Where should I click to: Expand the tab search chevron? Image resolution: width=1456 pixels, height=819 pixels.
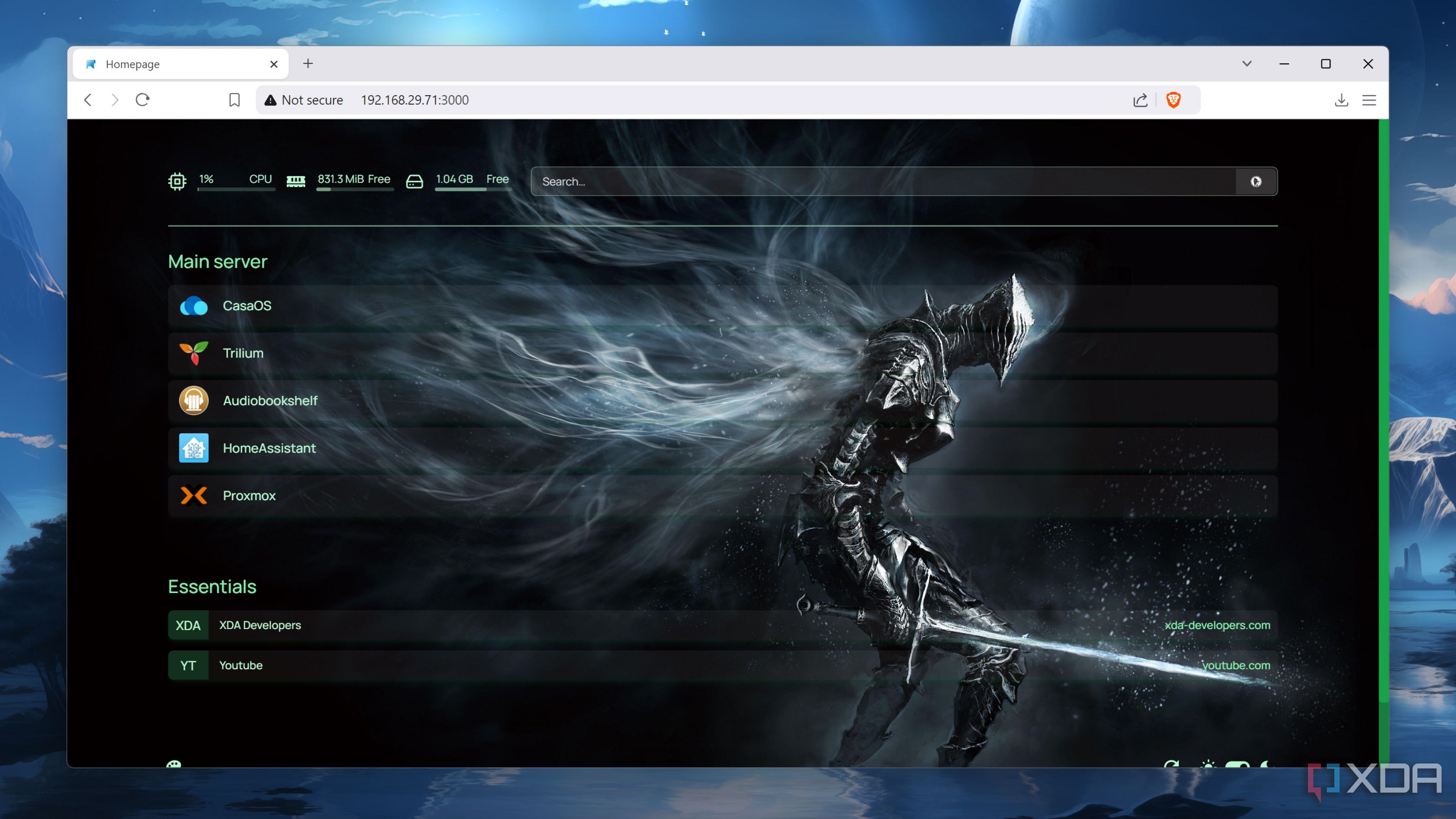(1246, 64)
